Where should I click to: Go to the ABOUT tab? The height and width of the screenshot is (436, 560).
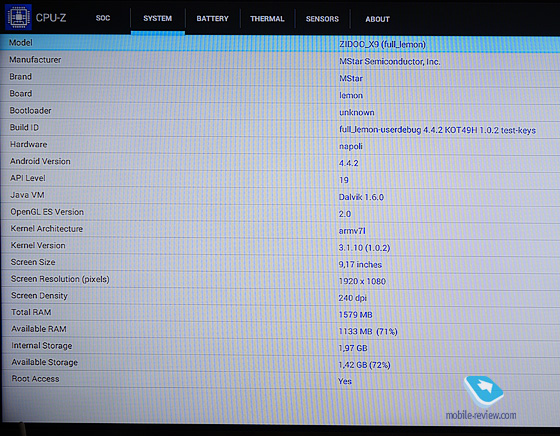click(377, 19)
